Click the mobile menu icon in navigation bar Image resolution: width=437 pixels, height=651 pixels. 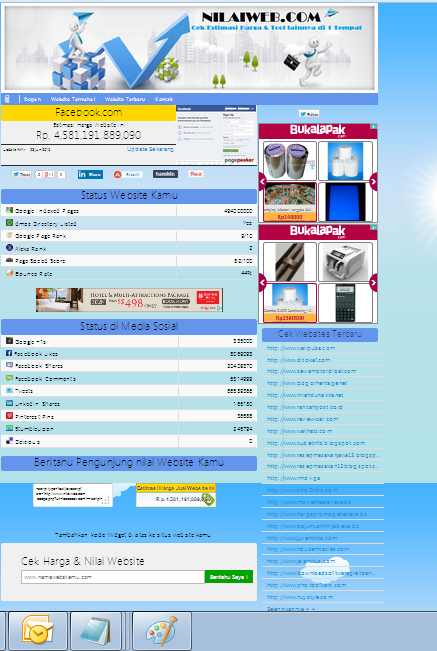(7, 99)
